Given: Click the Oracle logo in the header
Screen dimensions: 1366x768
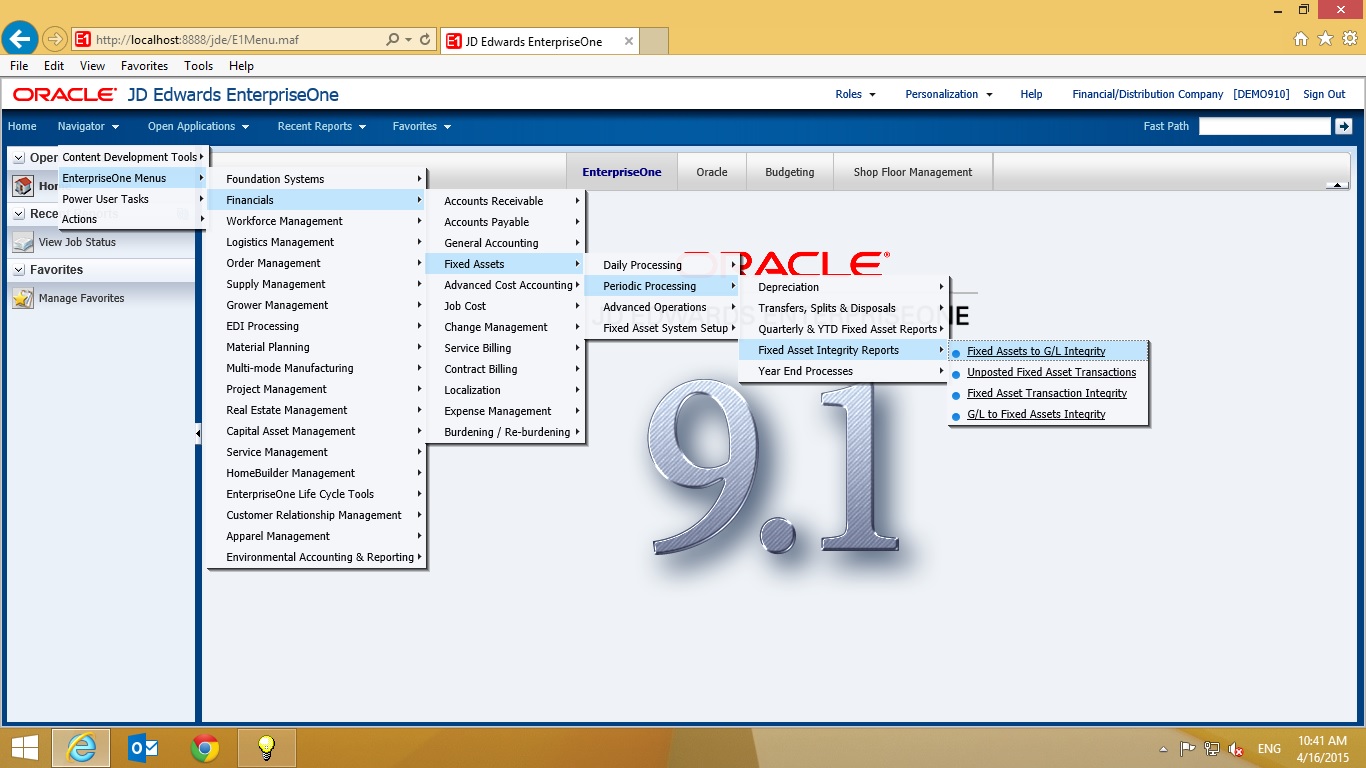Looking at the screenshot, I should pyautogui.click(x=63, y=94).
